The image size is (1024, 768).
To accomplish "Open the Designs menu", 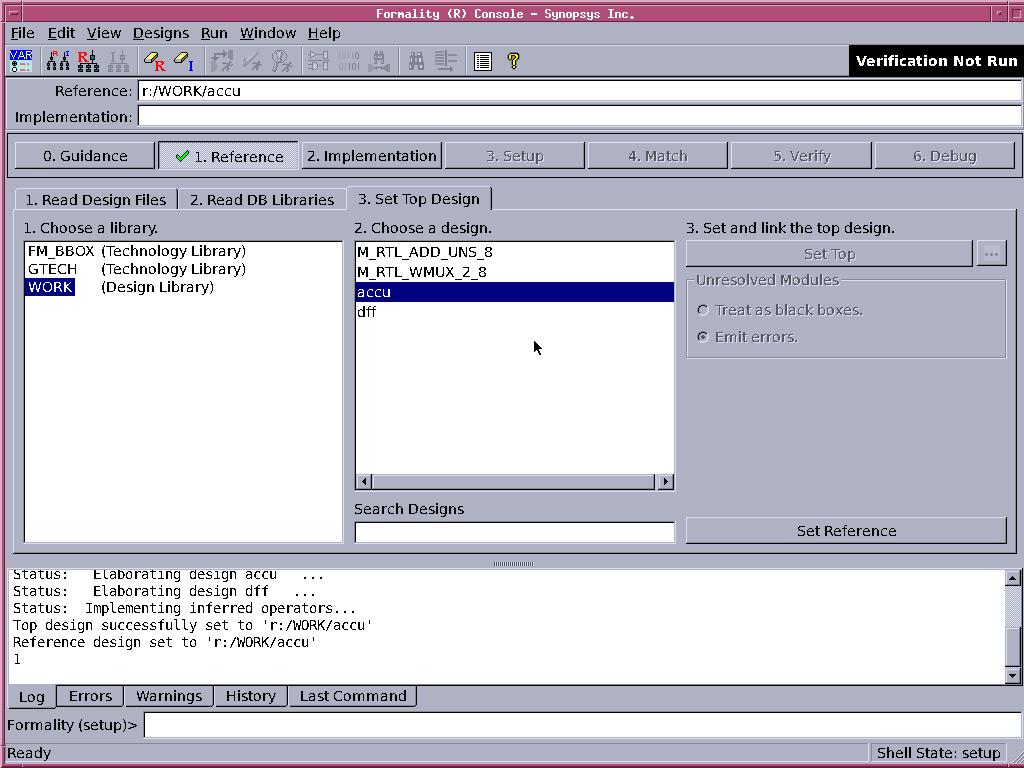I will [161, 33].
